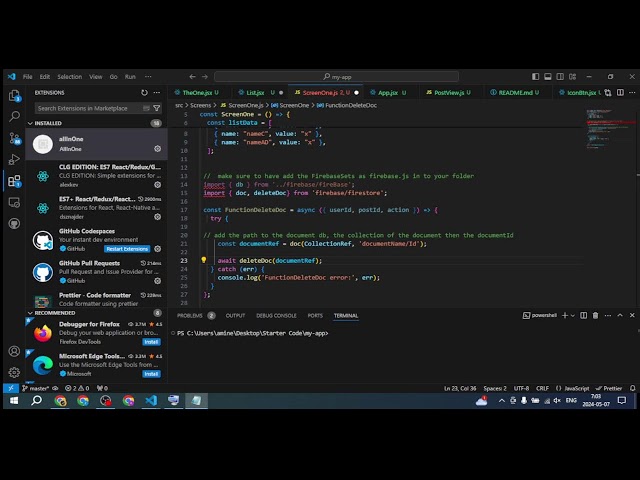Maximize the terminal panel size
The image size is (640, 480).
(620, 315)
